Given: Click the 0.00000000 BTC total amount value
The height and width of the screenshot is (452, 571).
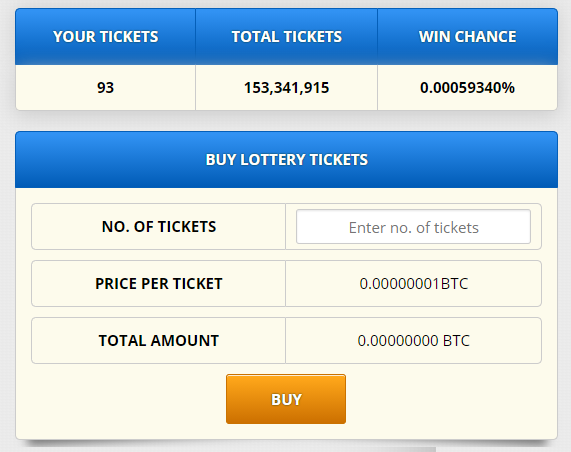Looking at the screenshot, I should (414, 341).
